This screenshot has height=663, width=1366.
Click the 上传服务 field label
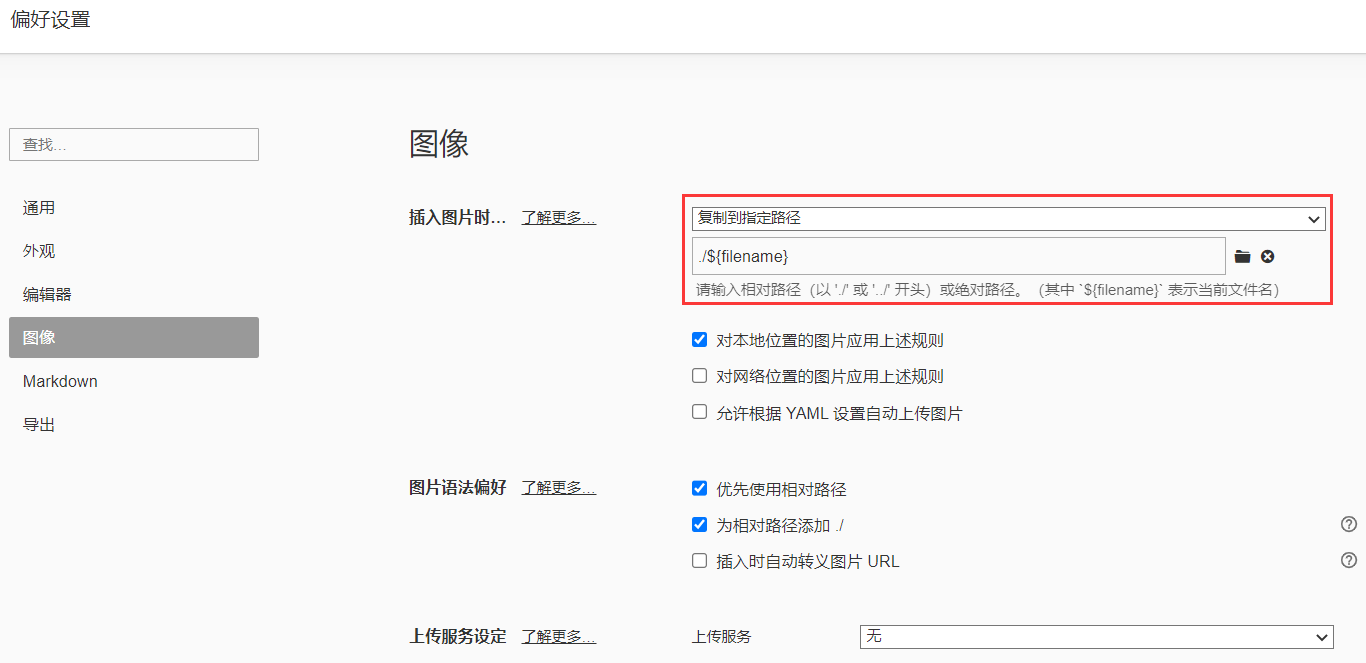pos(721,637)
